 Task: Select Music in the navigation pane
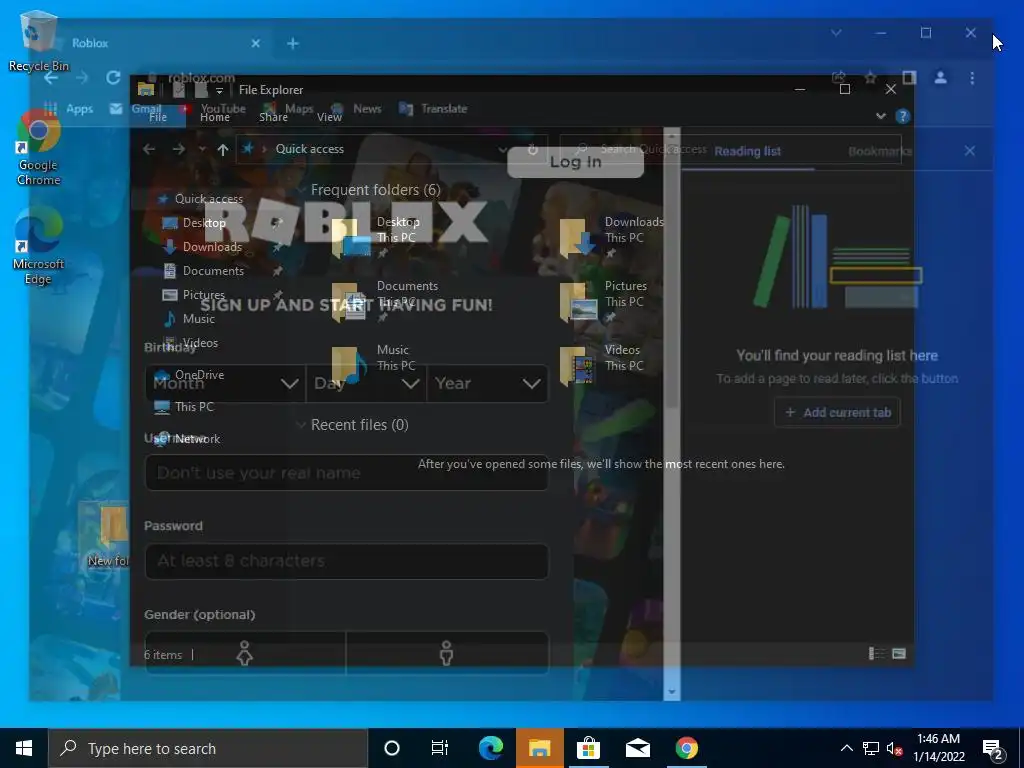198,319
